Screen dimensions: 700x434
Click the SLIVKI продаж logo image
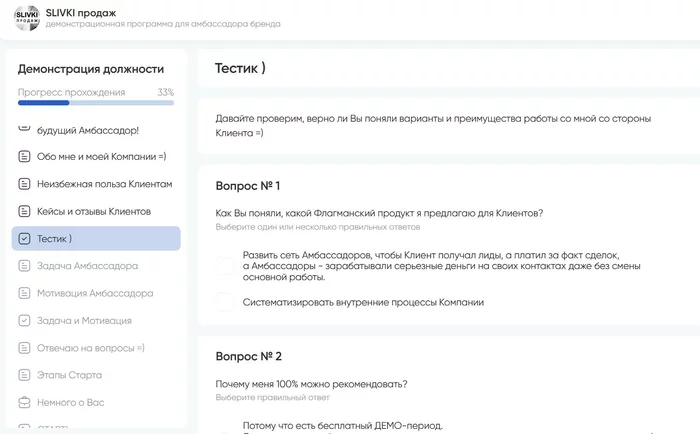25,18
